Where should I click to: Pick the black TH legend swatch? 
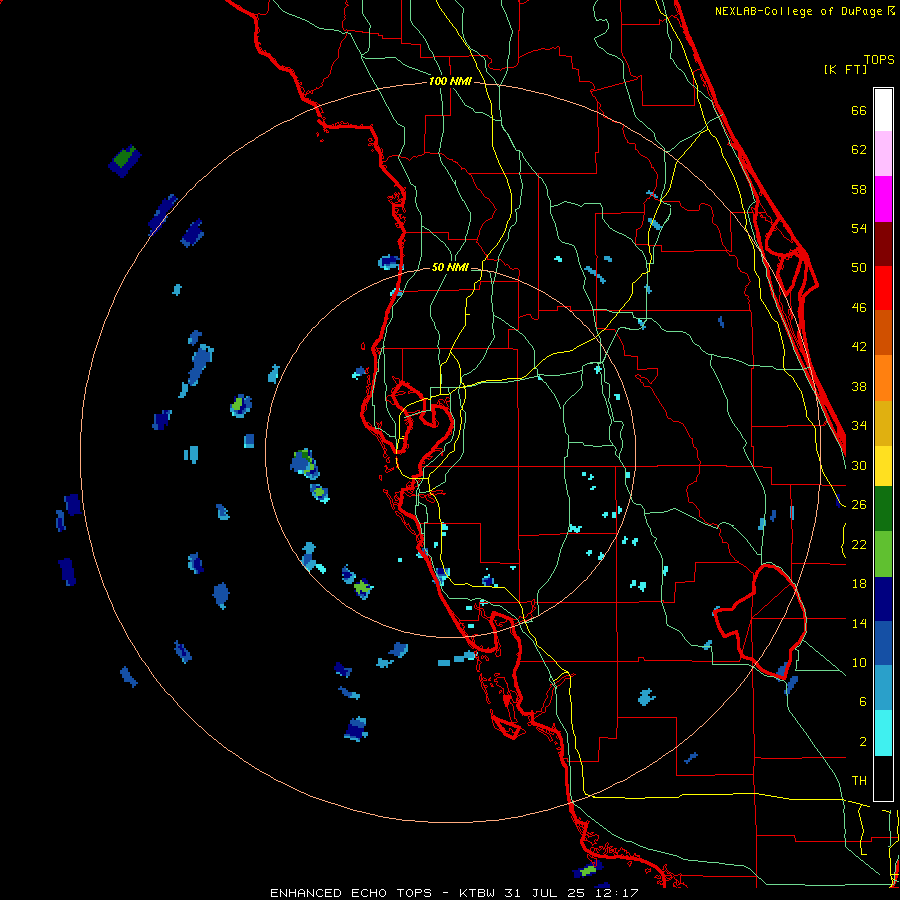tap(883, 778)
